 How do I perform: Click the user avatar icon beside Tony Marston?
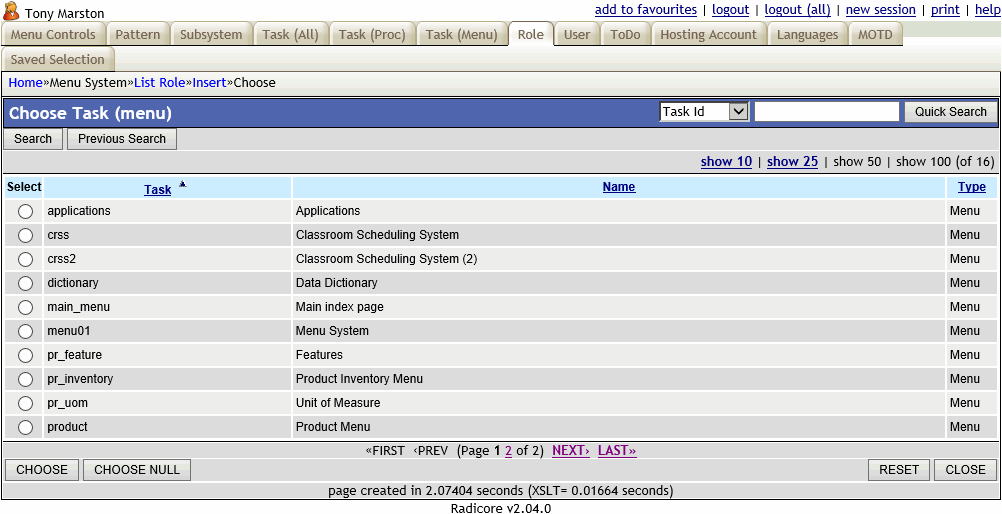12,12
